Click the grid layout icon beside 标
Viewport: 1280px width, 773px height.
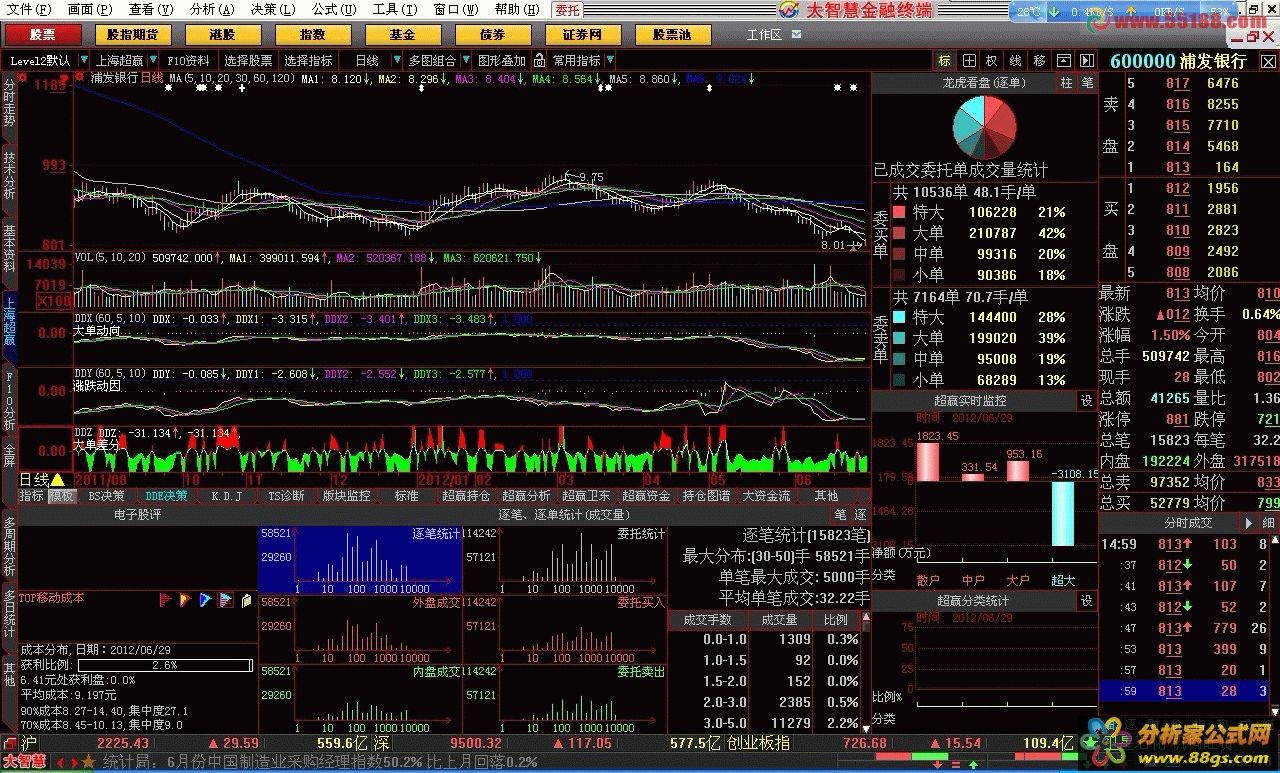(x=969, y=61)
